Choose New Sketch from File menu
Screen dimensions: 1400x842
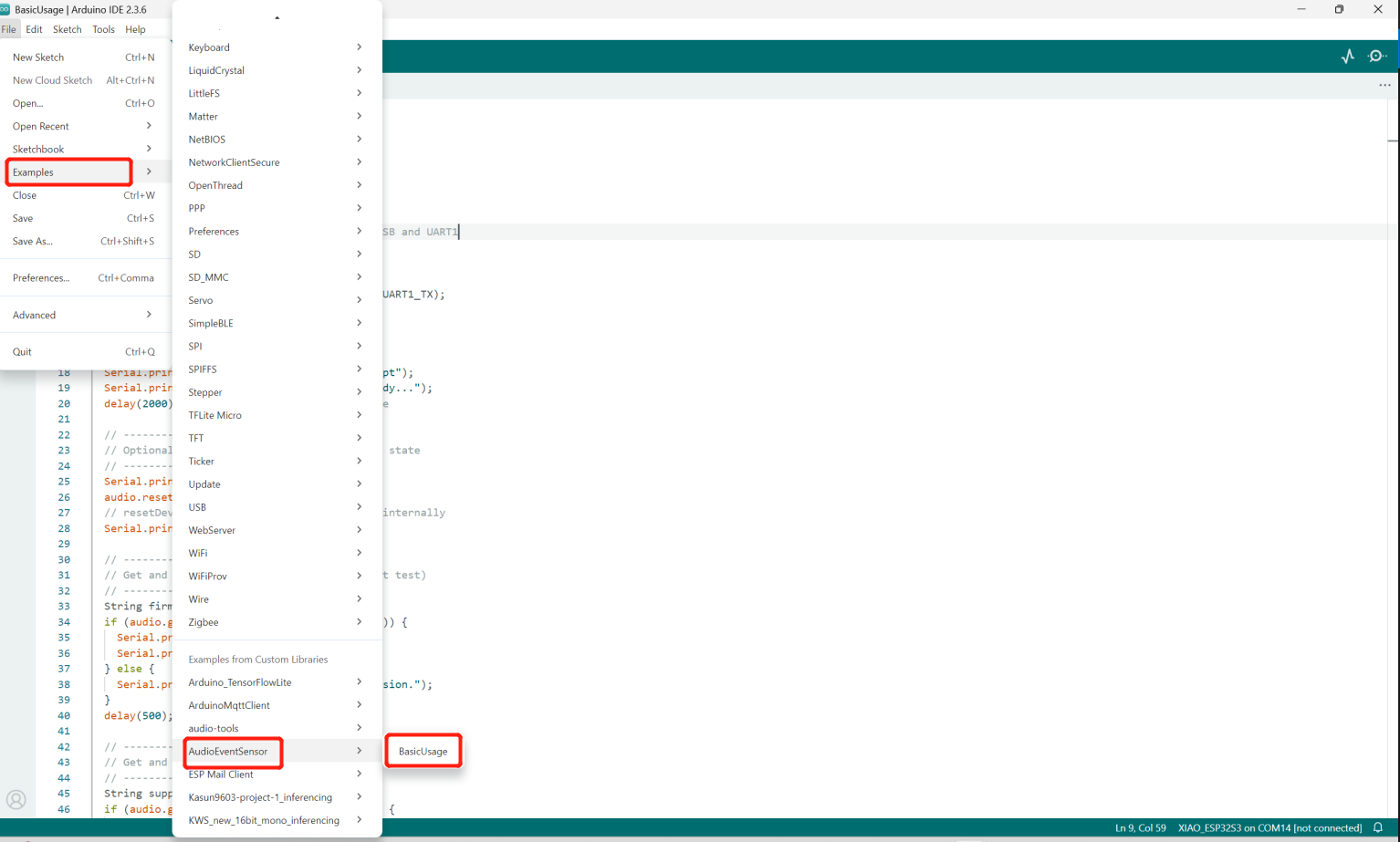coord(38,57)
